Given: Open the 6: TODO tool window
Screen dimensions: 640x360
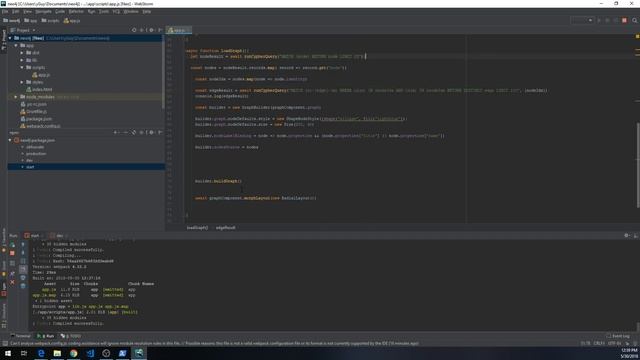Looking at the screenshot, I should [71, 336].
